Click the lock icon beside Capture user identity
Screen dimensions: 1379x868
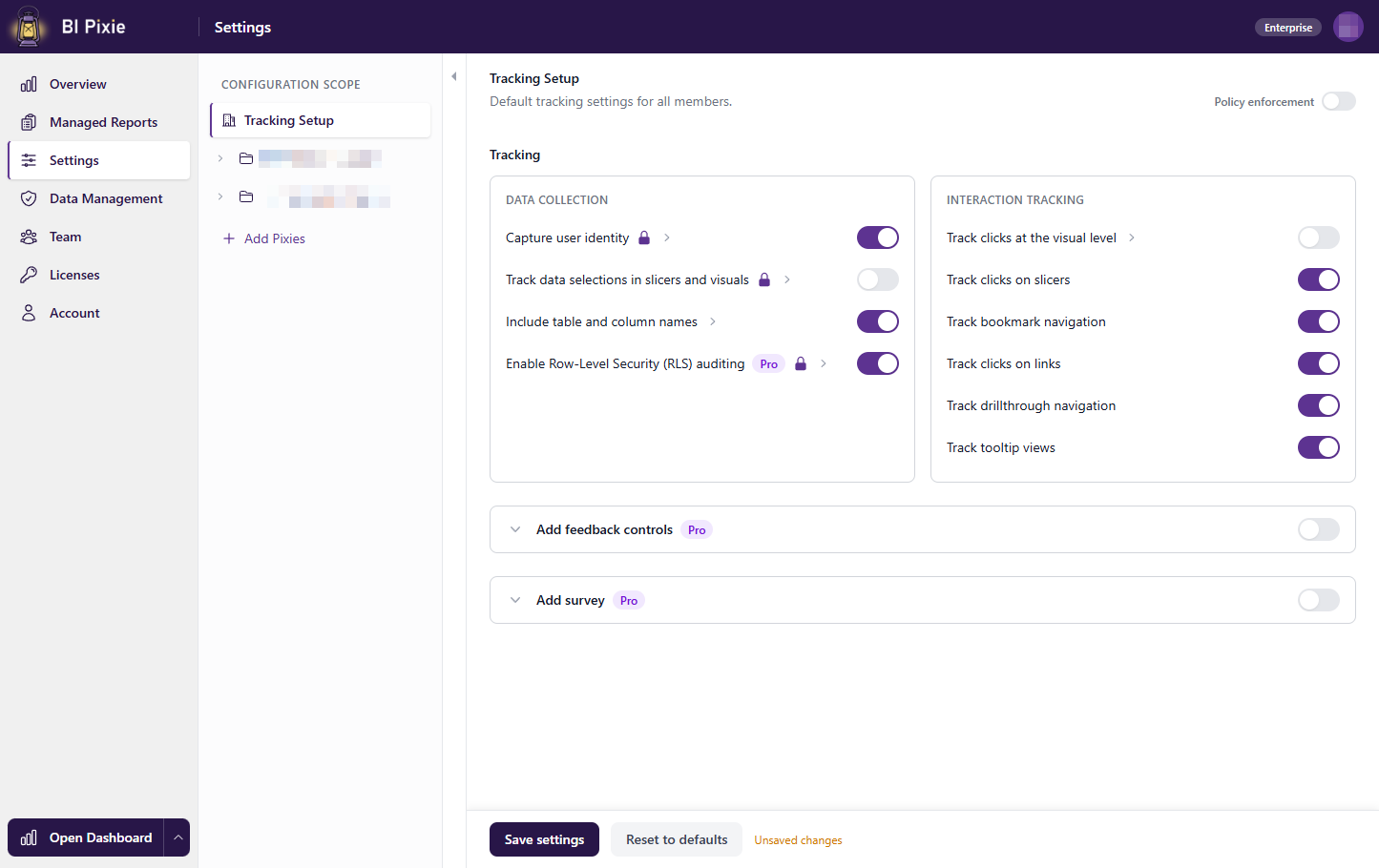pyautogui.click(x=643, y=237)
